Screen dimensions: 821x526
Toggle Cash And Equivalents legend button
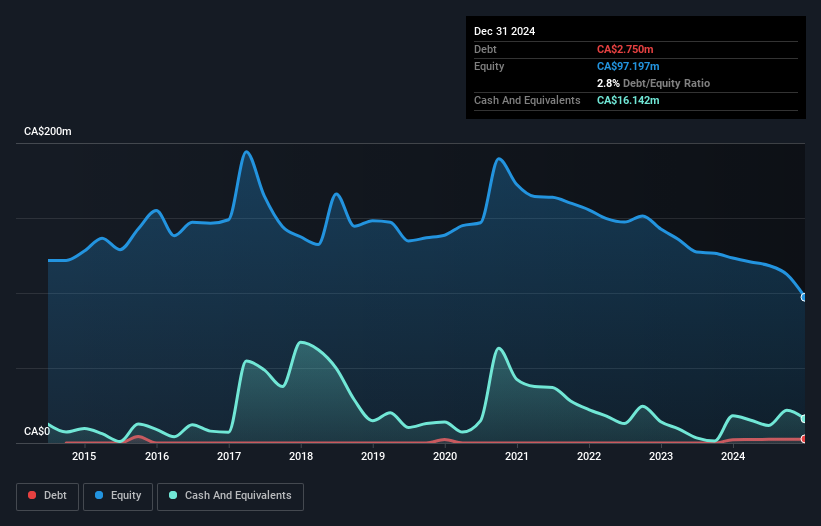(230, 496)
